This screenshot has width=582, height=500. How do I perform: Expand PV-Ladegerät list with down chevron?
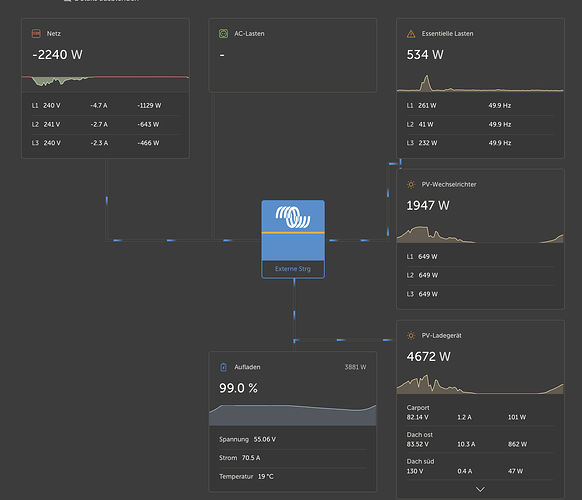click(x=480, y=489)
